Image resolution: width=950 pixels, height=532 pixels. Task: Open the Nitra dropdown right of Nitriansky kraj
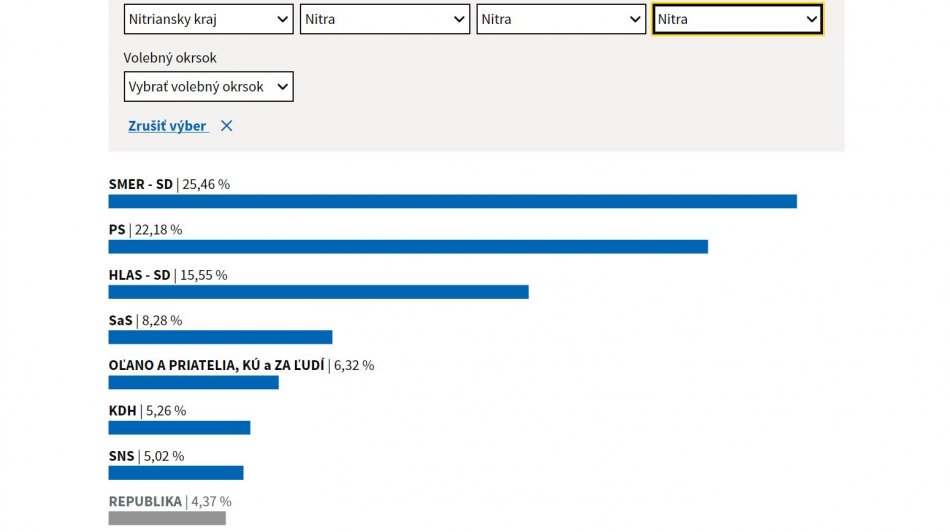[x=384, y=19]
